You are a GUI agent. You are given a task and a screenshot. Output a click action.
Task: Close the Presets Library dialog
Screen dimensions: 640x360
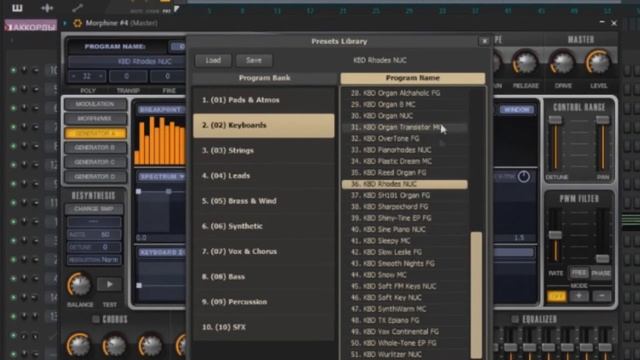point(484,41)
